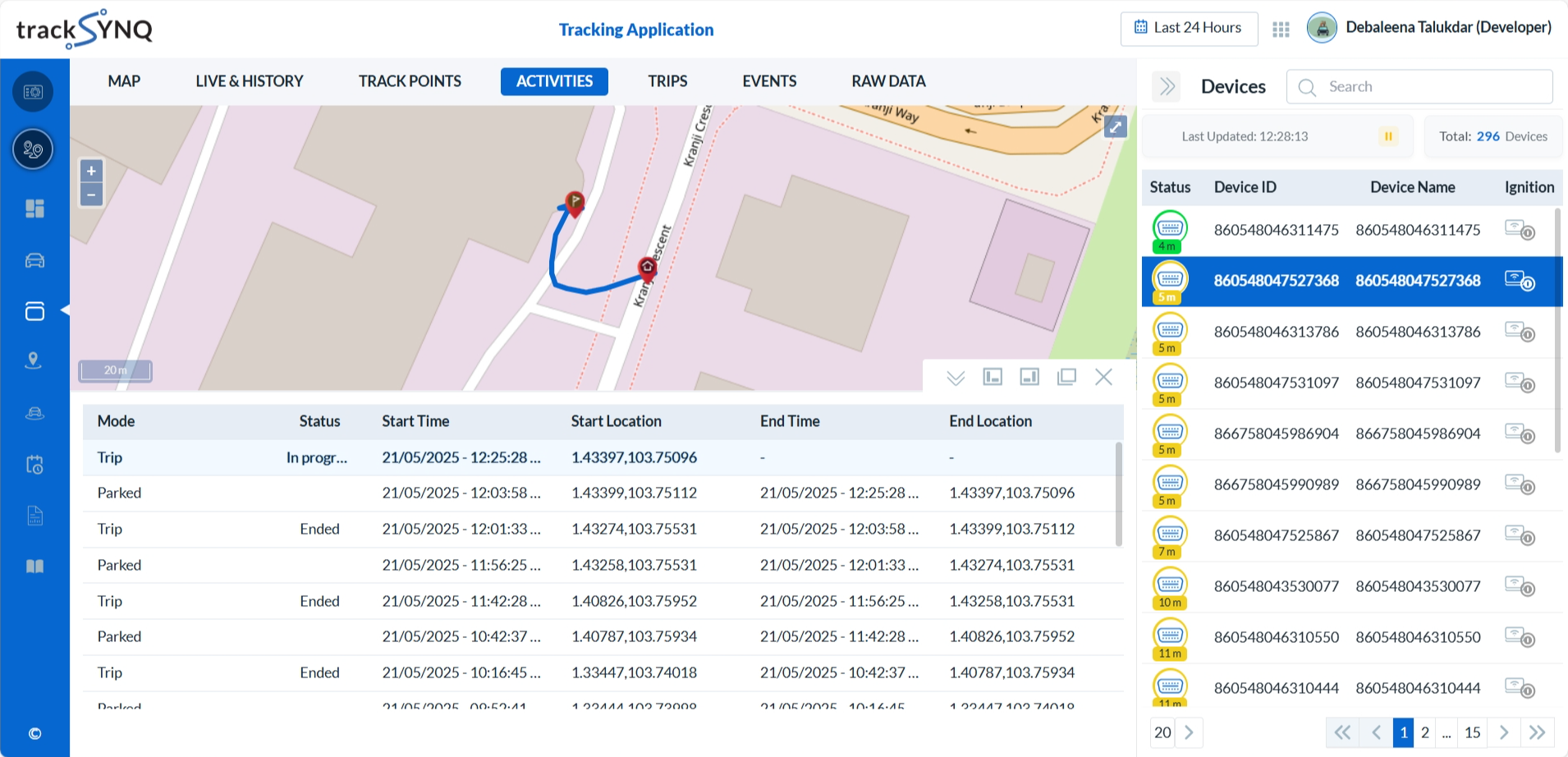
Task: Click the vehicle icon in the left sidebar
Action: pos(33,260)
